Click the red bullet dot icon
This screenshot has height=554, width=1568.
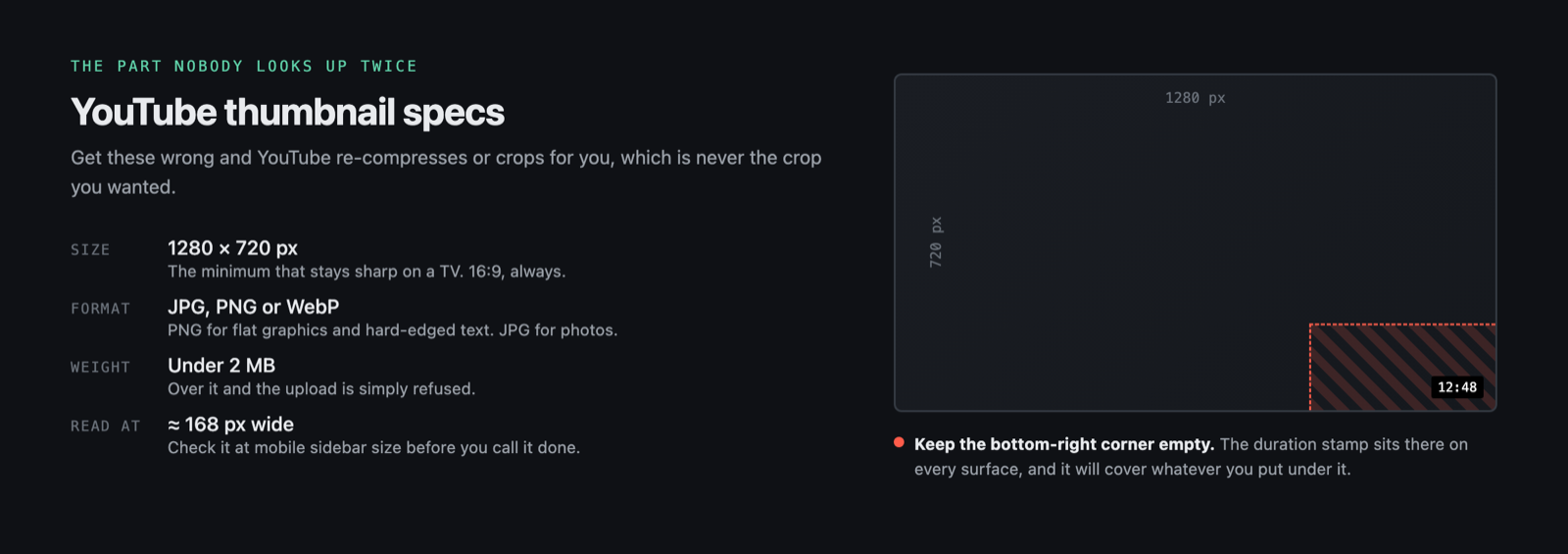coord(899,442)
